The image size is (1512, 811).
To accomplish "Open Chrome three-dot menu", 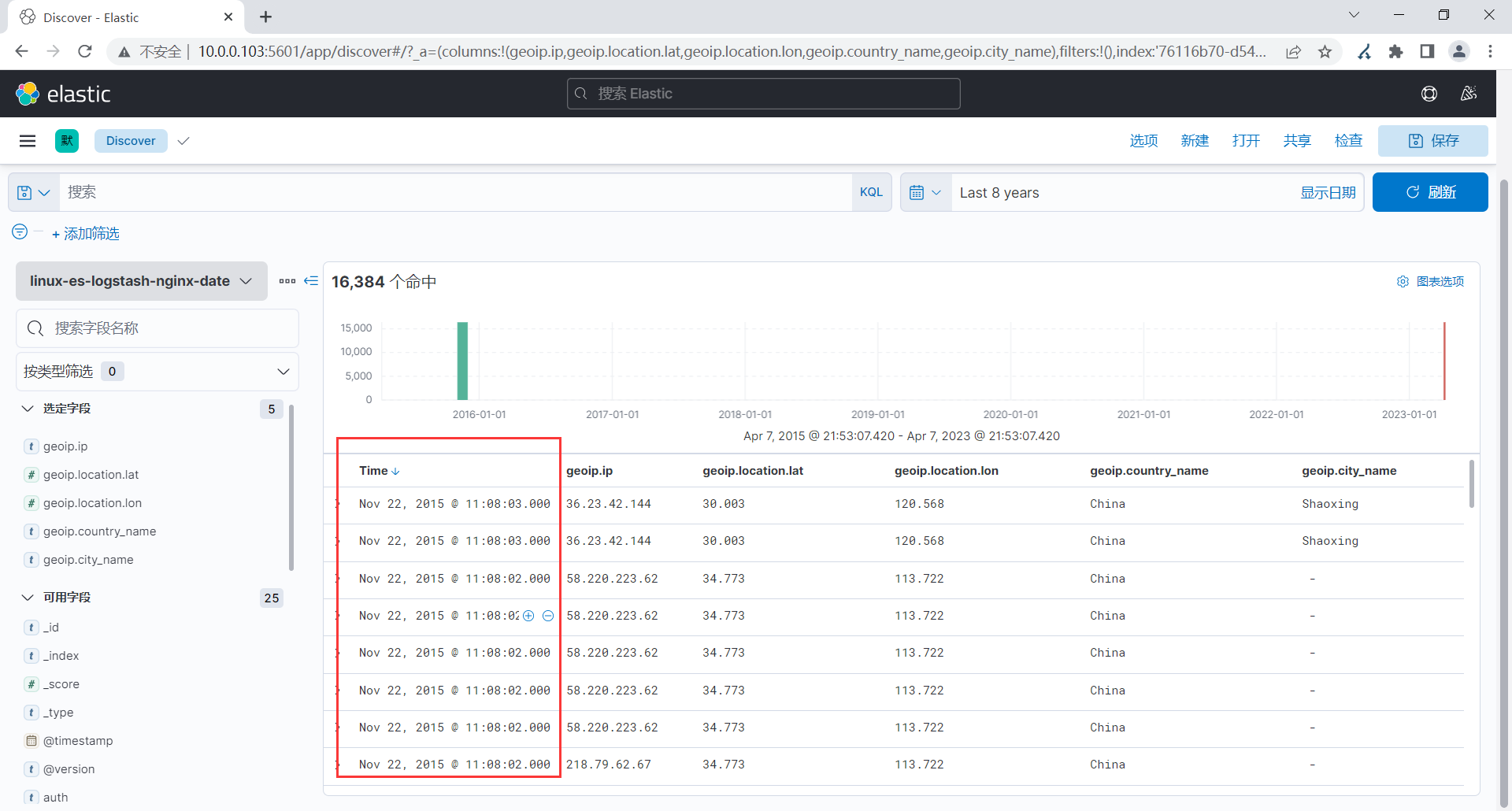I will coord(1490,51).
